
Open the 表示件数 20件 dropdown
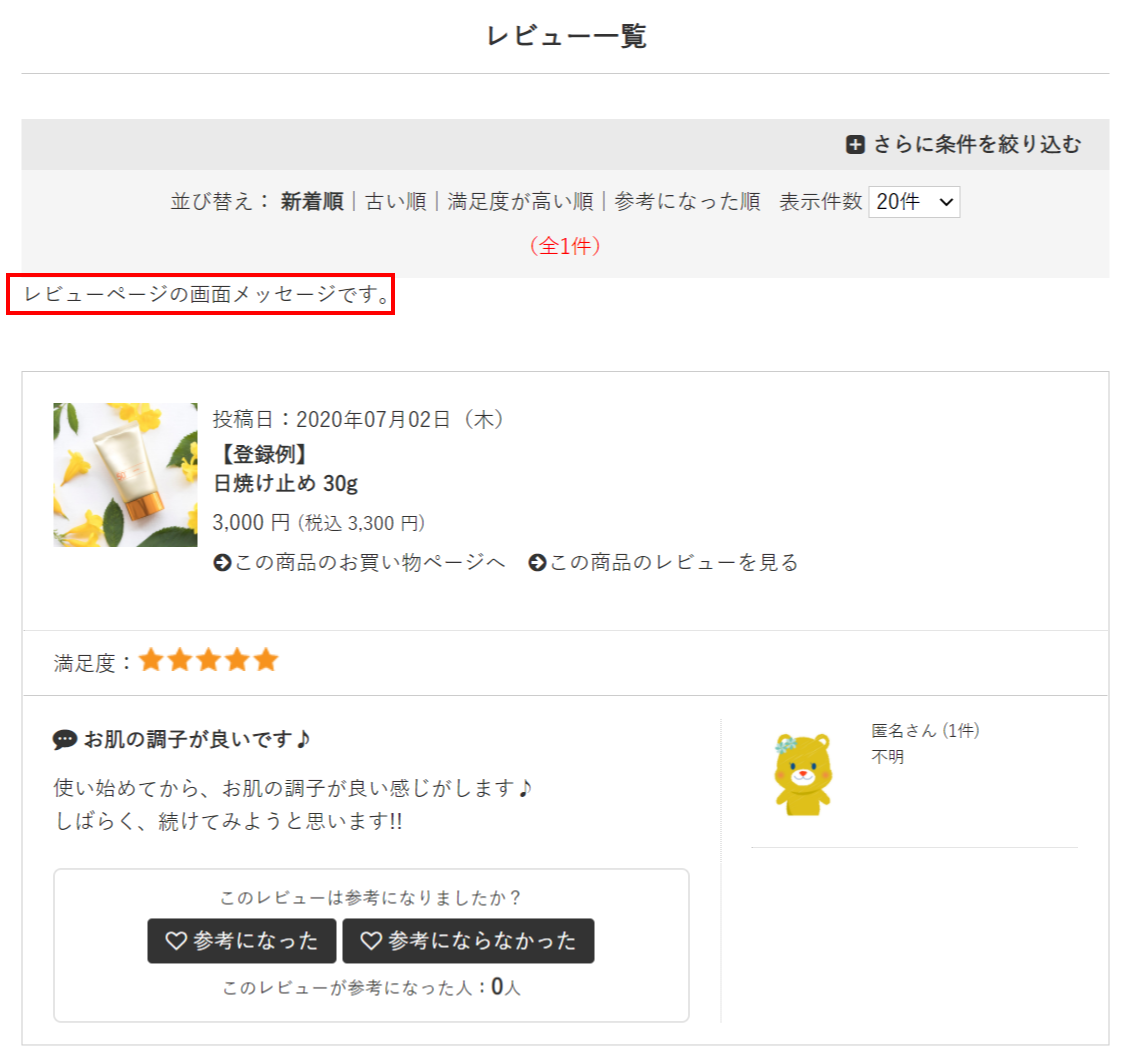coord(914,202)
